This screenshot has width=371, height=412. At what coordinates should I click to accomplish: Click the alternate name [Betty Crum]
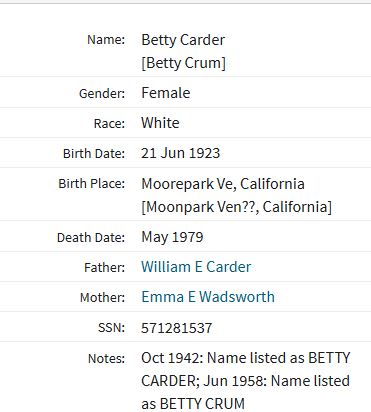pos(183,63)
